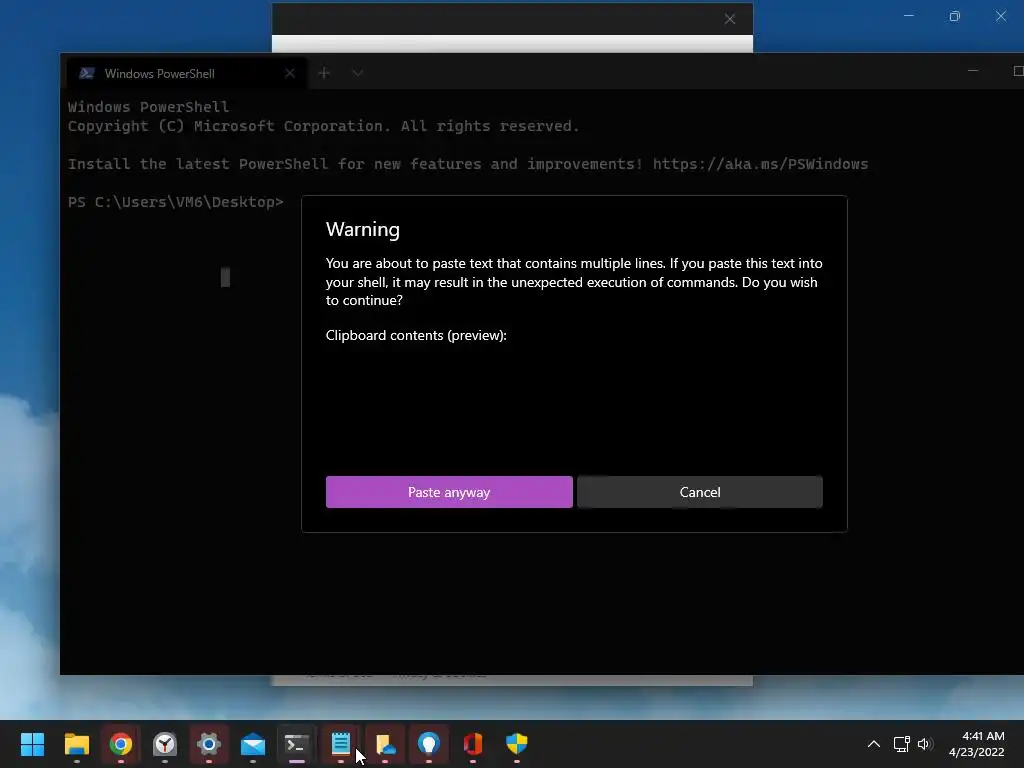
Task: Open Windows Security shield on the taskbar
Action: [x=517, y=744]
